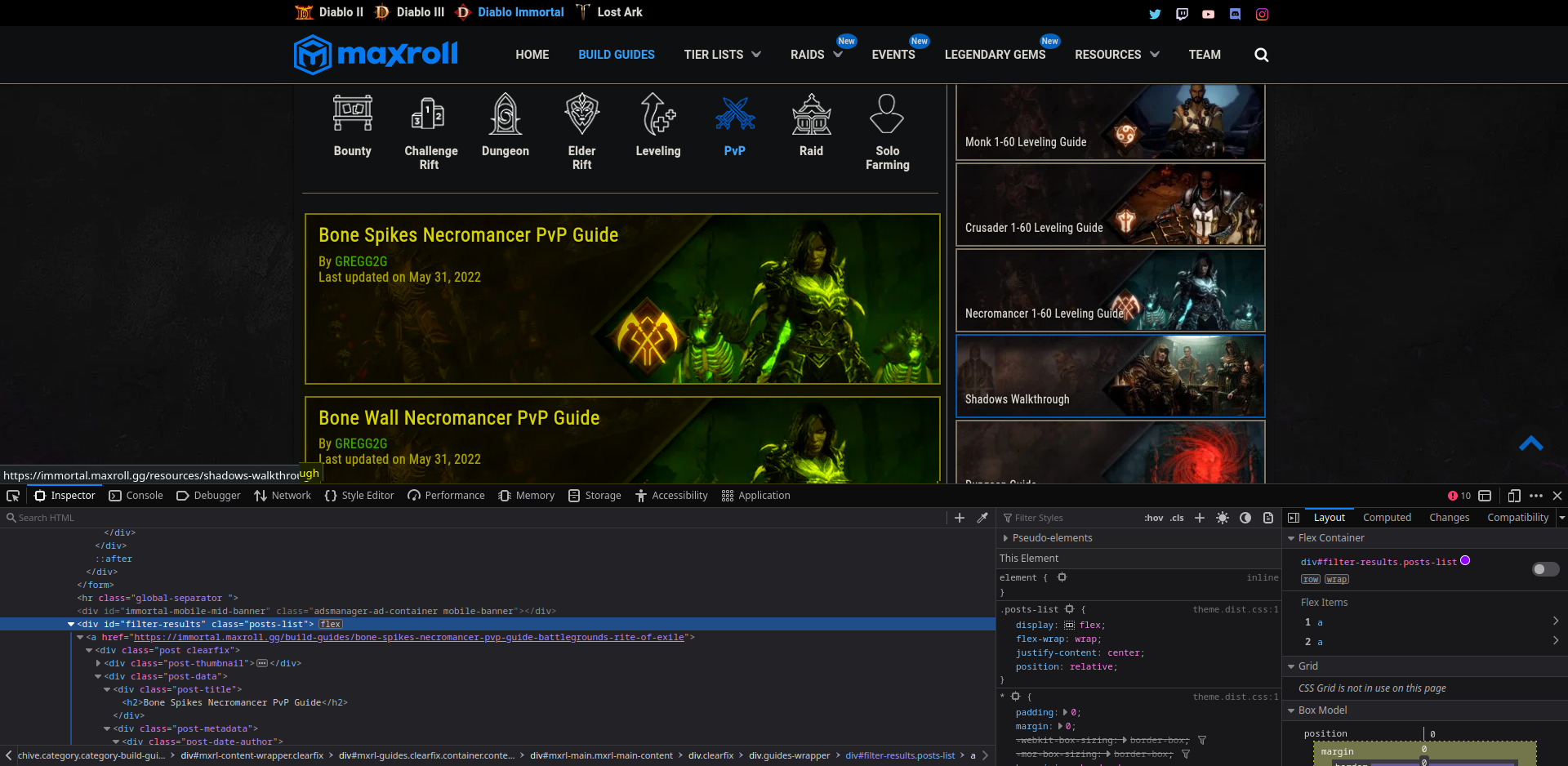Open Shadows Walkthrough sidebar thumbnail
This screenshot has width=1568, height=766.
[x=1110, y=376]
